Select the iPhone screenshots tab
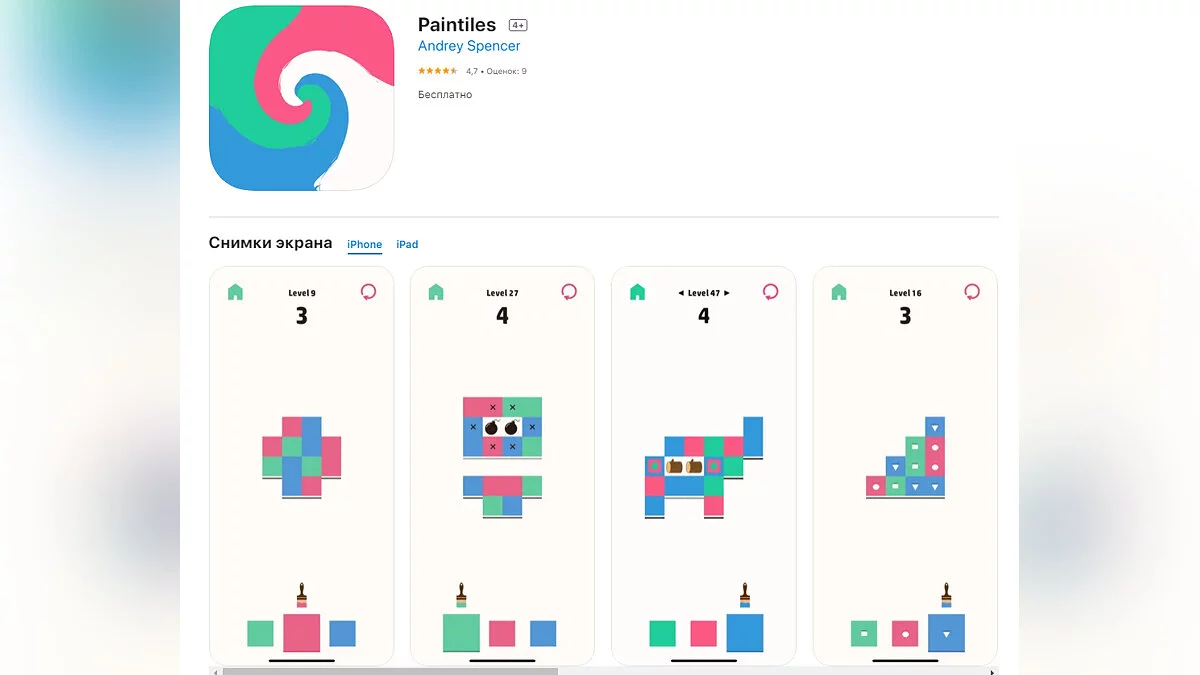The width and height of the screenshot is (1200, 675). pyautogui.click(x=364, y=245)
